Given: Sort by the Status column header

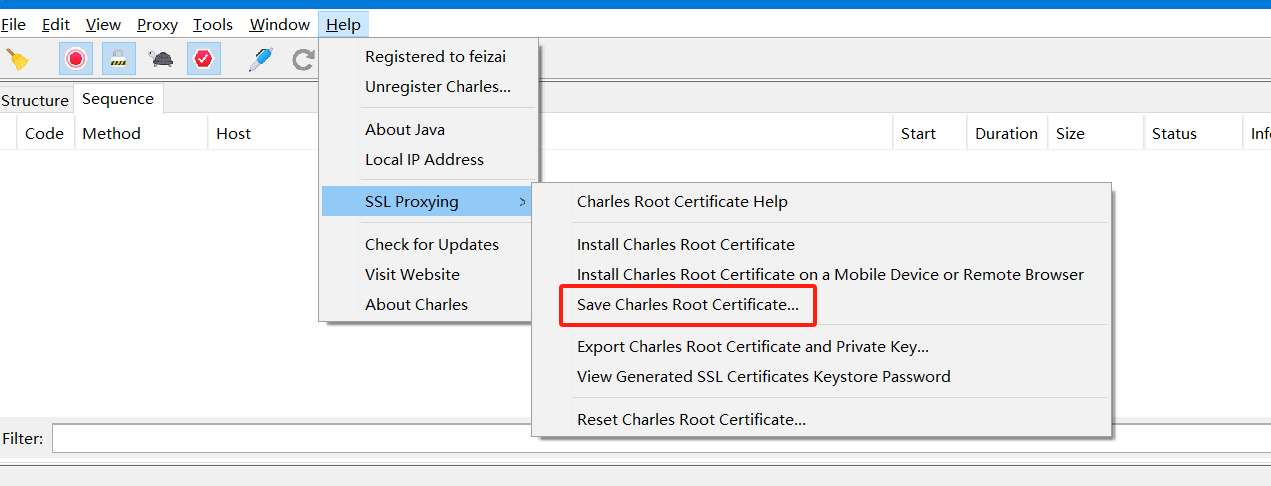Looking at the screenshot, I should [x=1193, y=133].
